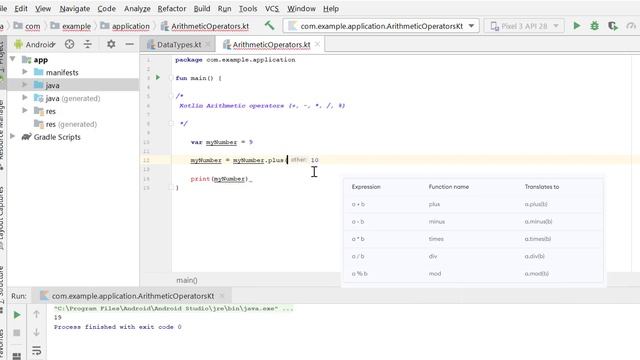Open the Help menu
This screenshot has height=360, width=640.
(x=331, y=9)
